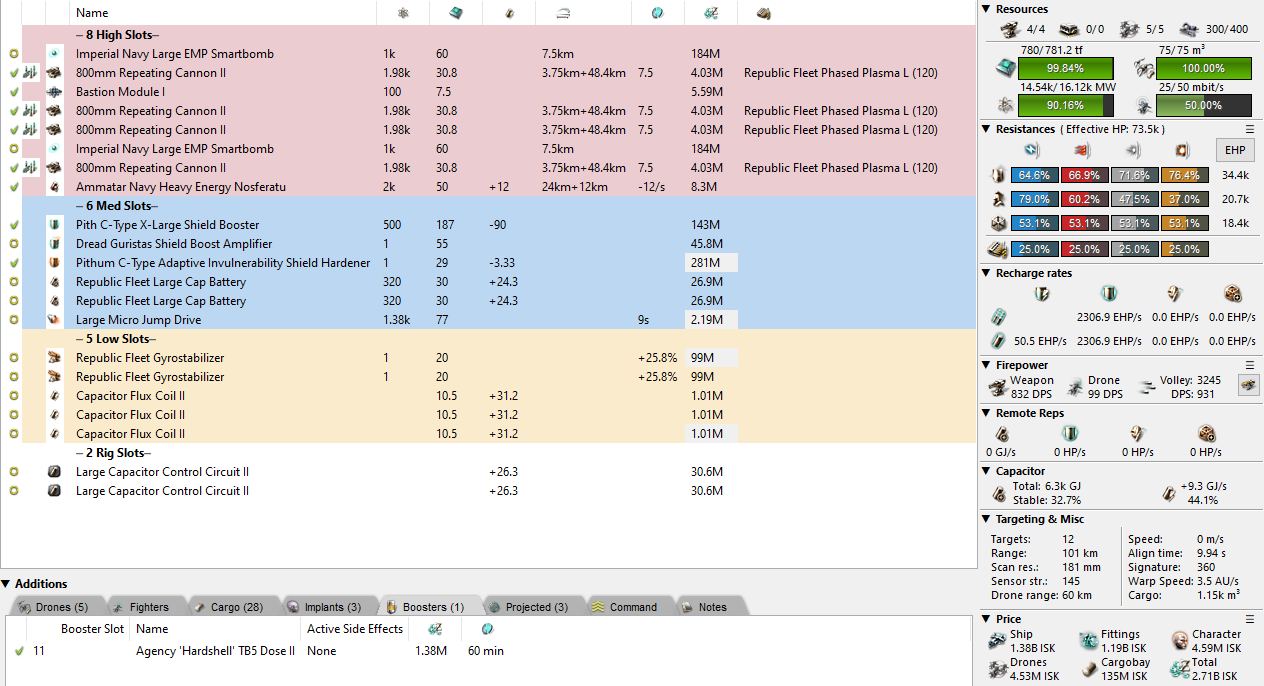Click the Bastion Module I icon

(x=54, y=92)
